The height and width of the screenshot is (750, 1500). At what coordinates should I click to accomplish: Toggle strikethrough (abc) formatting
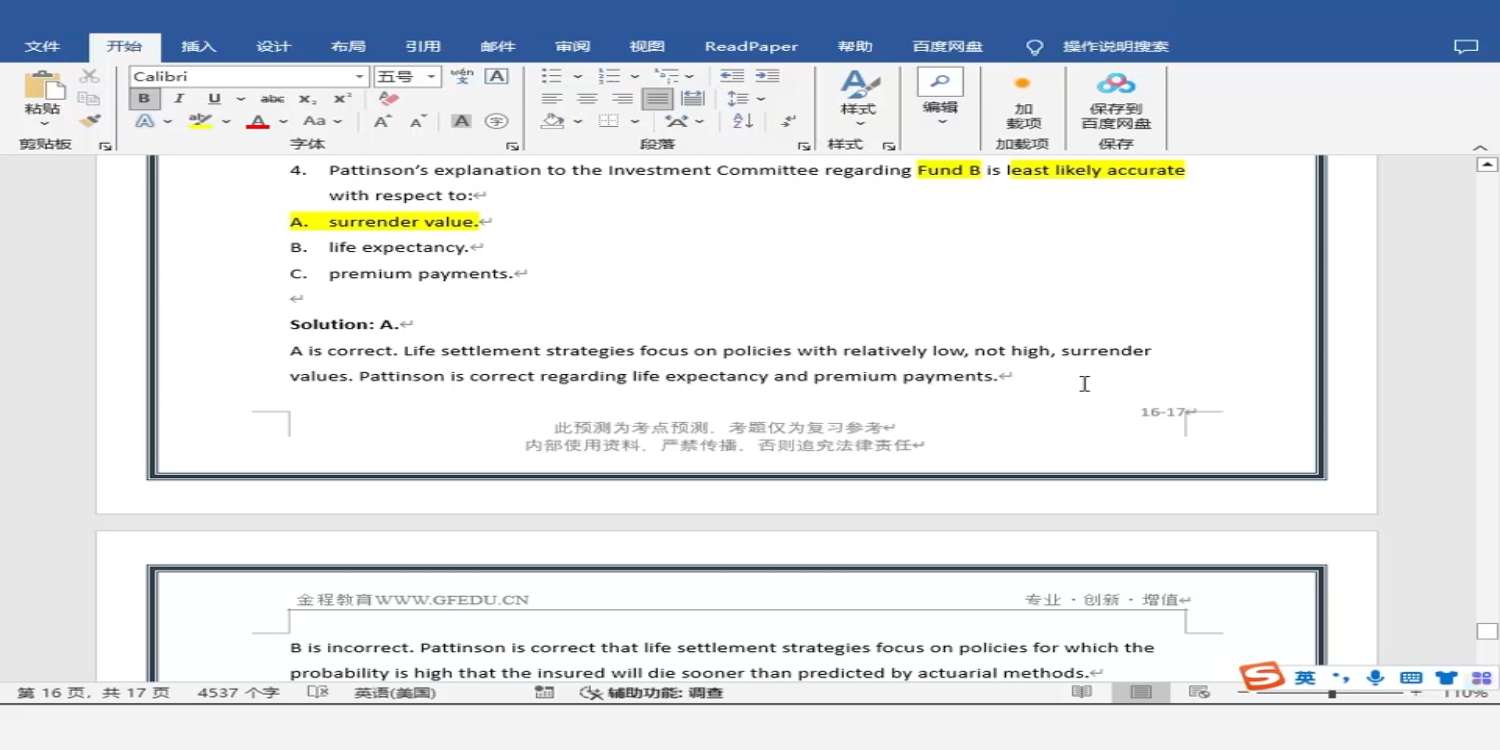click(x=272, y=99)
